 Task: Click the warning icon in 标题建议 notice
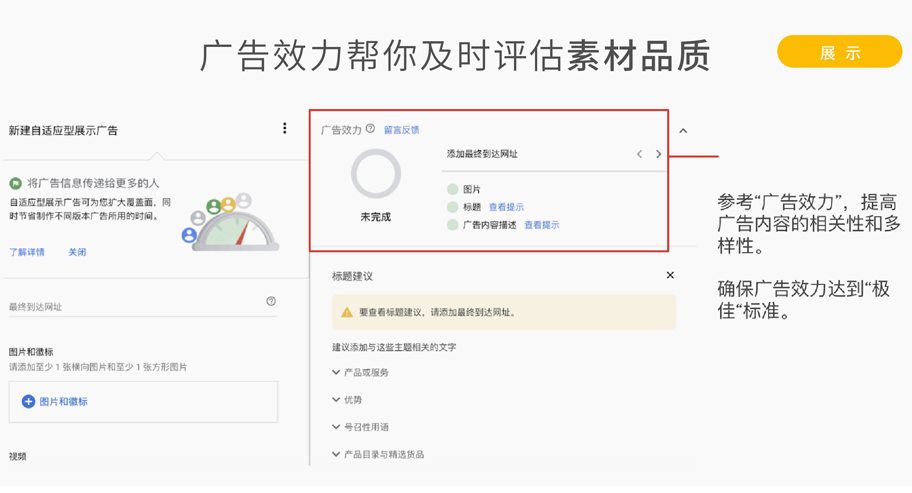point(347,312)
